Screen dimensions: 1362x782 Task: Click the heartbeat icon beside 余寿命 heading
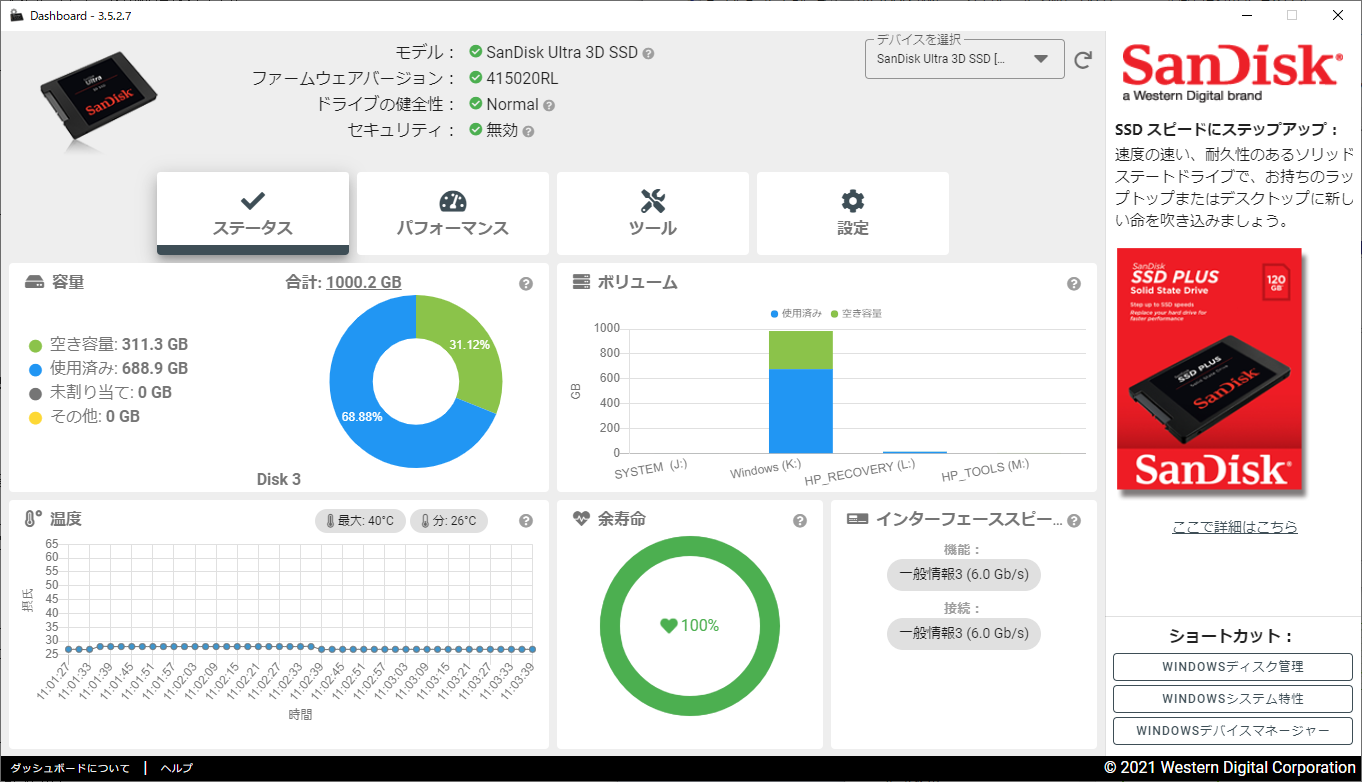coord(581,519)
